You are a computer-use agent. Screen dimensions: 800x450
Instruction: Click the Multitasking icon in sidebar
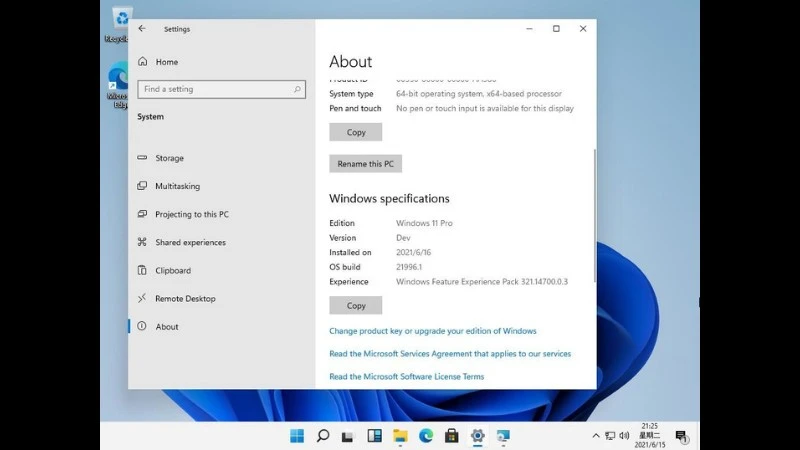pos(142,186)
